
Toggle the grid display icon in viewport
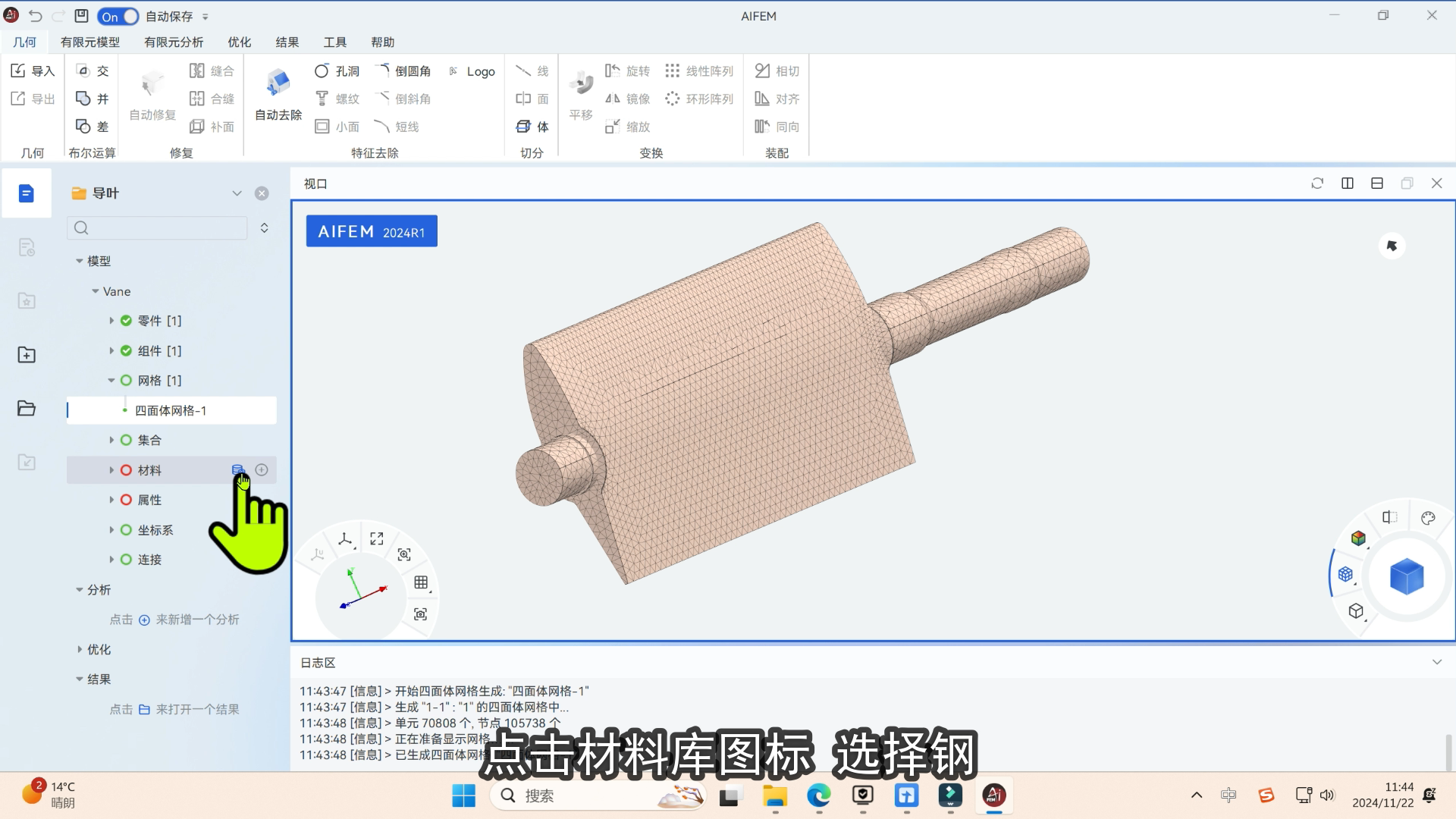pos(421,582)
